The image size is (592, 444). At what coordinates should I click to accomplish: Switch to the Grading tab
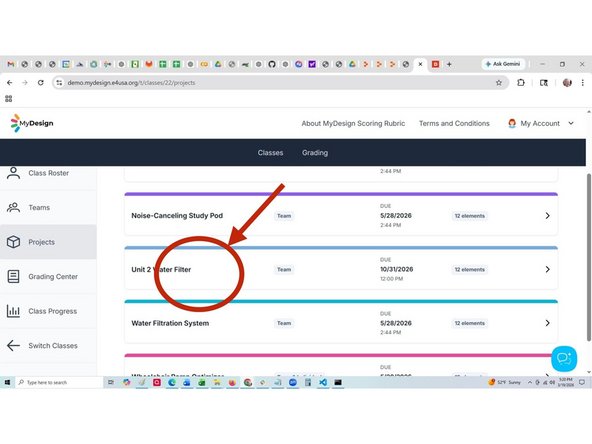click(315, 153)
